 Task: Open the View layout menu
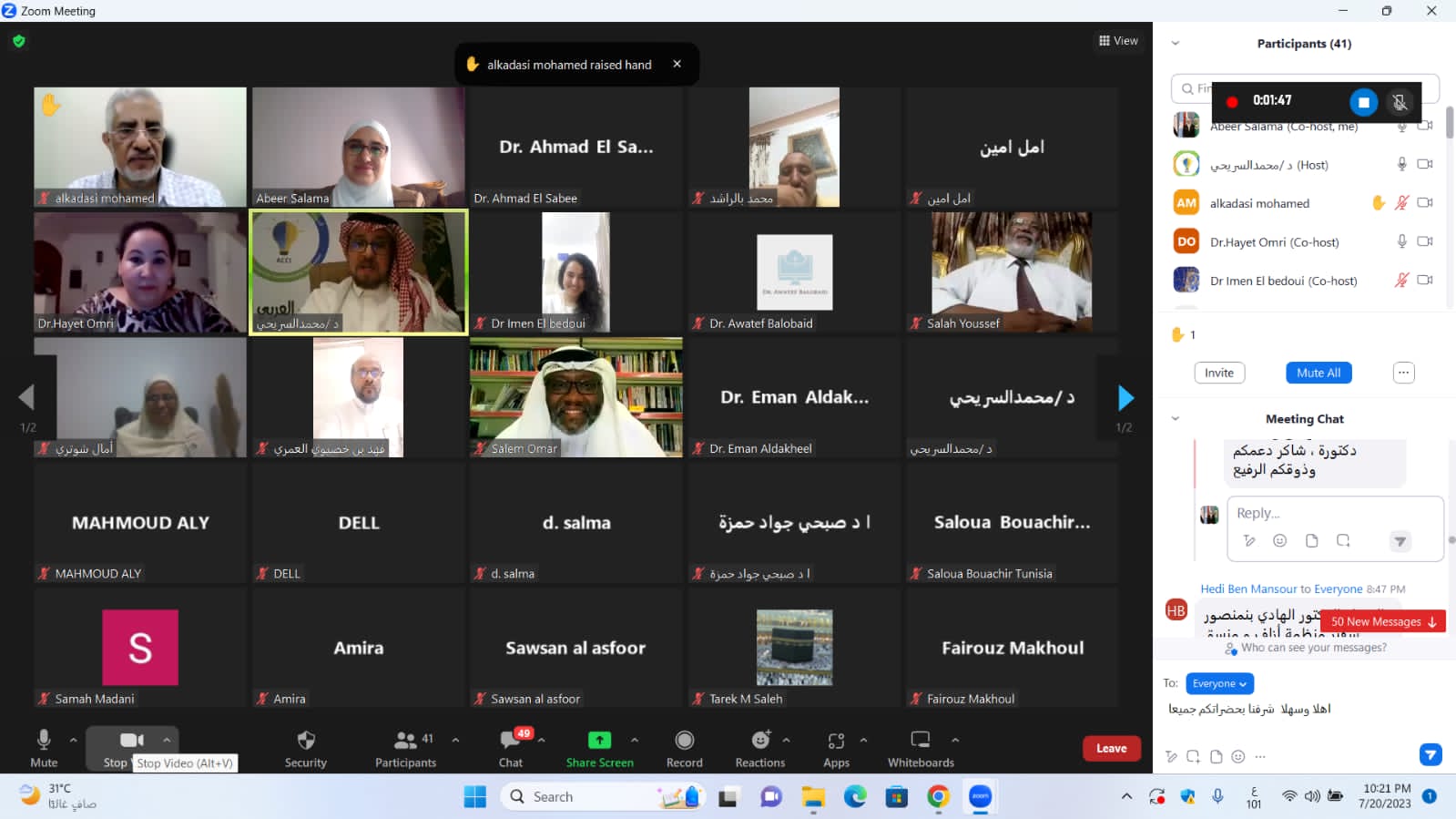pos(1118,41)
